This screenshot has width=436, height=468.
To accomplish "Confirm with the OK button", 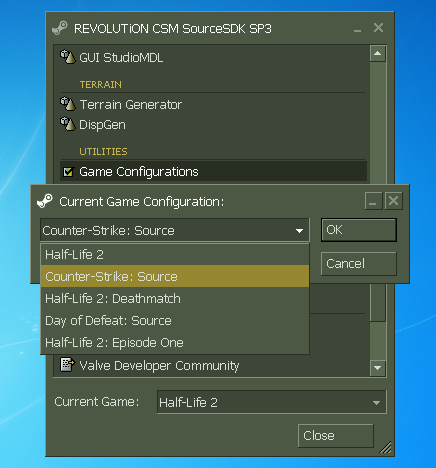I will tap(359, 230).
